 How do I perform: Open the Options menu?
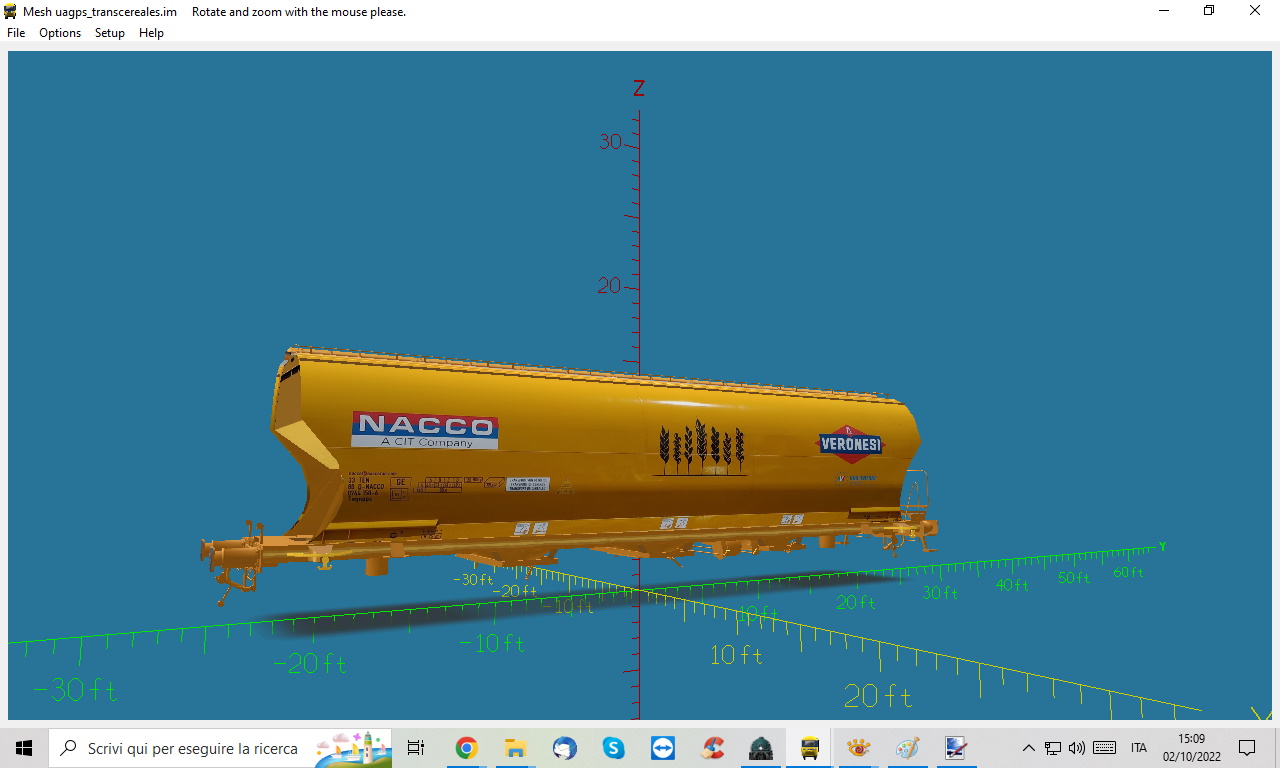pyautogui.click(x=60, y=33)
